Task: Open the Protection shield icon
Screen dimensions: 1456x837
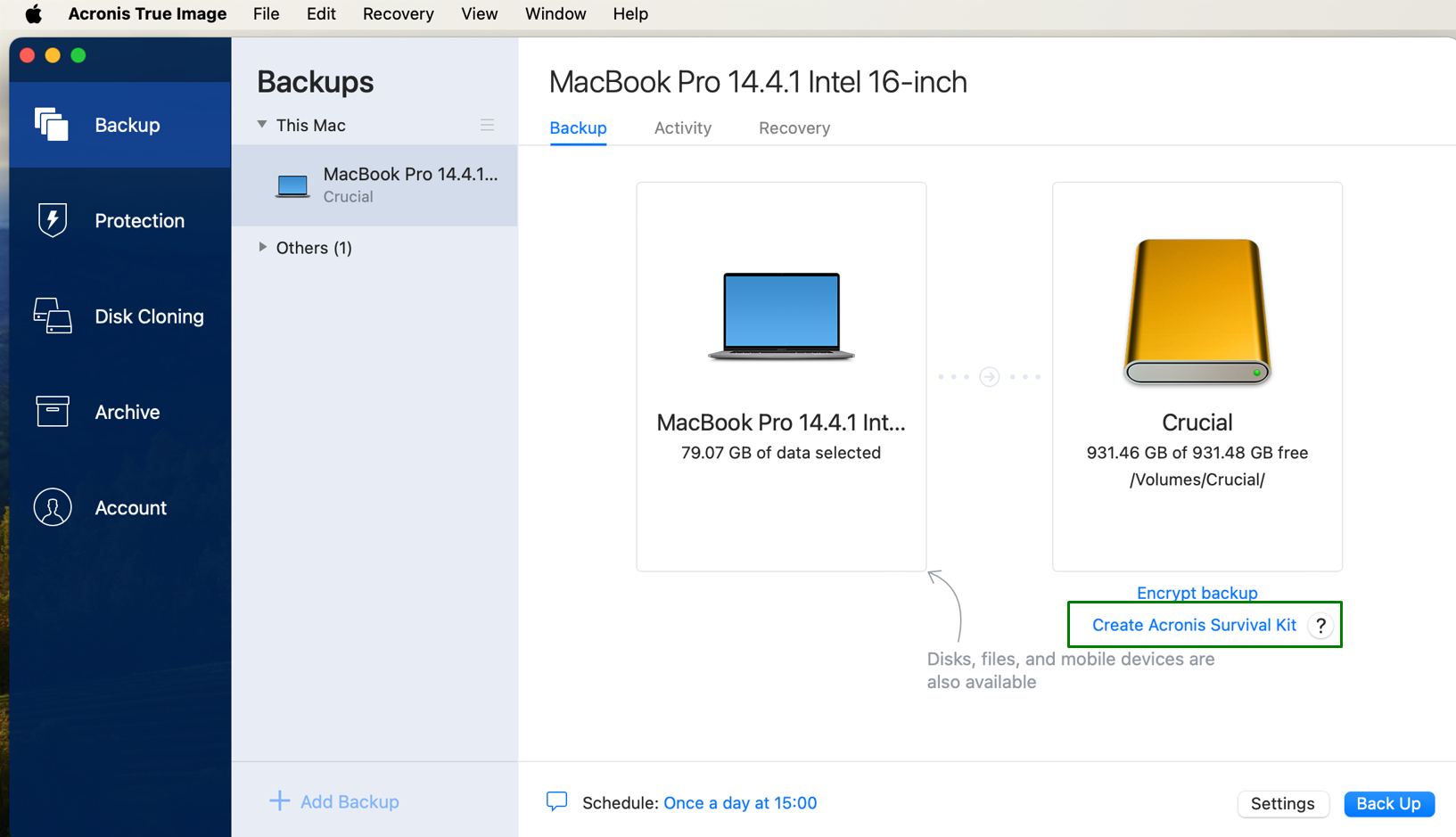Action: 52,220
